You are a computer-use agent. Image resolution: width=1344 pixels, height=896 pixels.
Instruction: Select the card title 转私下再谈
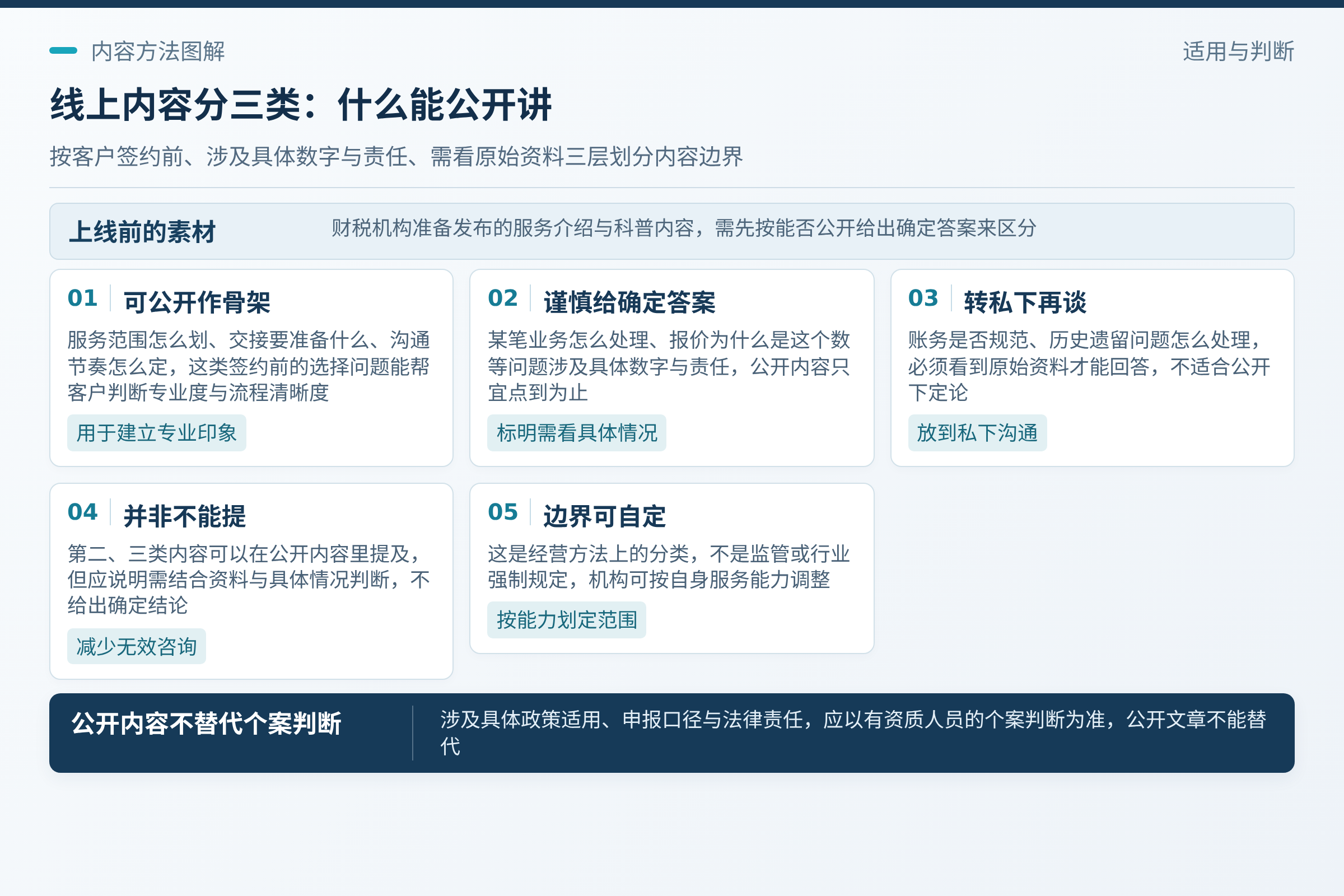click(x=1026, y=302)
